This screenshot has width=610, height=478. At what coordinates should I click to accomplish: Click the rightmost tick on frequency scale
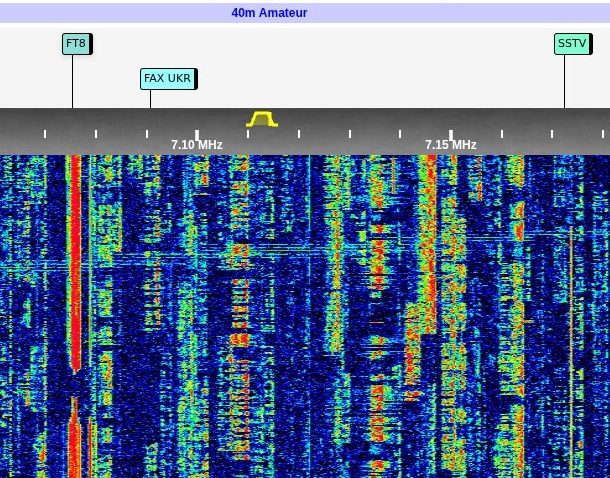pos(603,134)
